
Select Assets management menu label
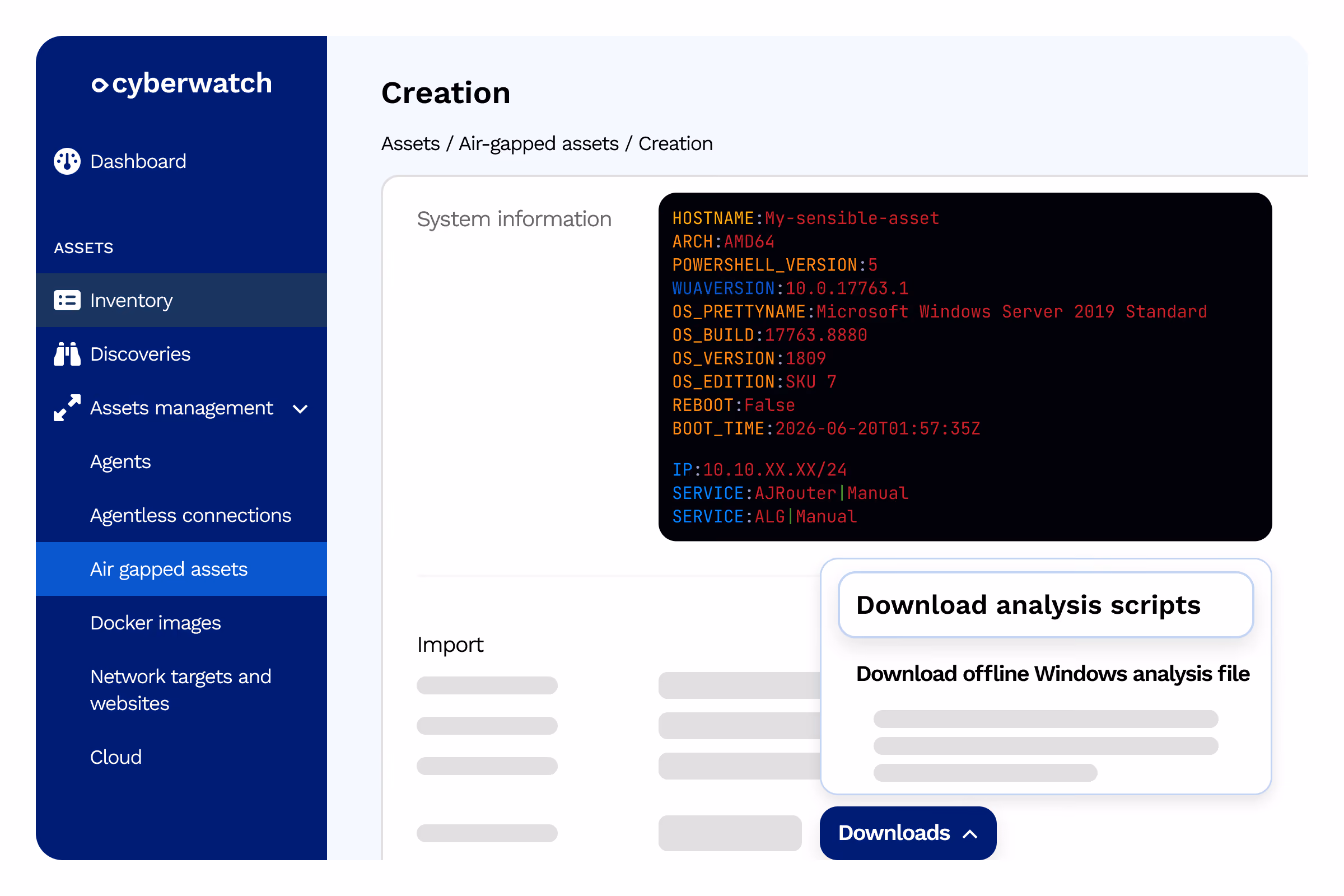tap(181, 408)
